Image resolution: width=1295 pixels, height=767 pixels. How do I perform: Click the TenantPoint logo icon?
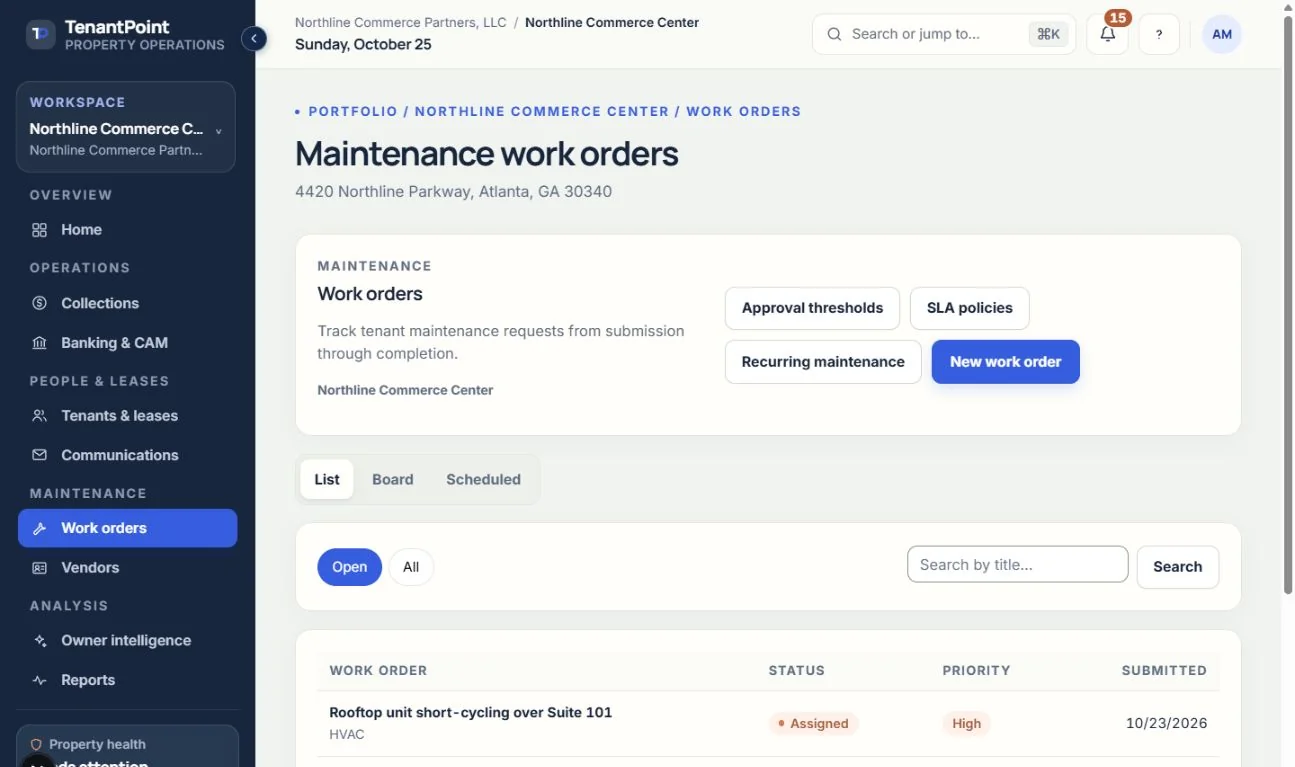(40, 35)
